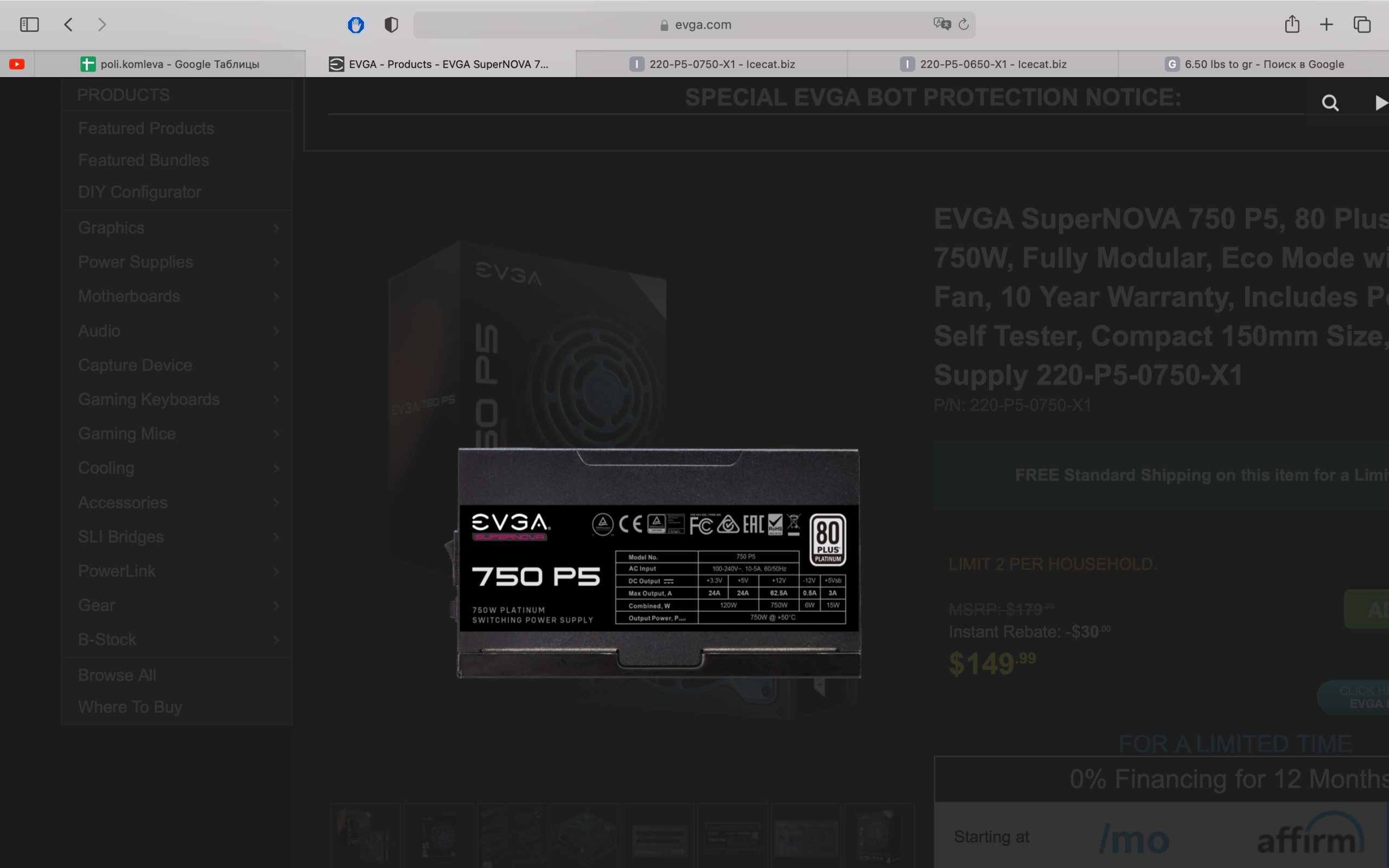Select the EVGA SuperNOVA Products tab
The width and height of the screenshot is (1389, 868).
441,65
